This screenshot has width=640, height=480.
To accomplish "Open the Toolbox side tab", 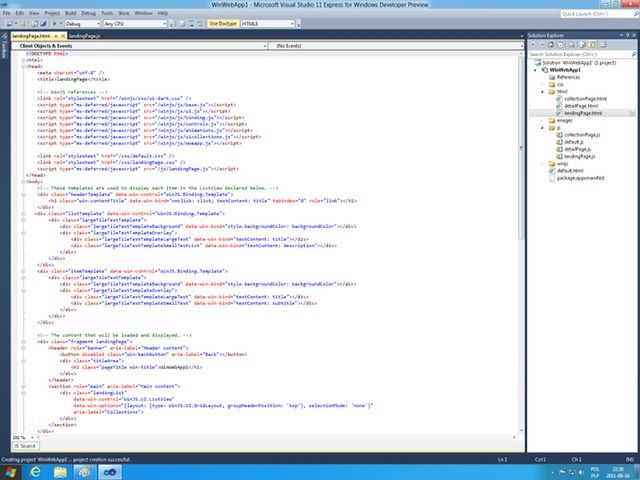I will click(4, 46).
